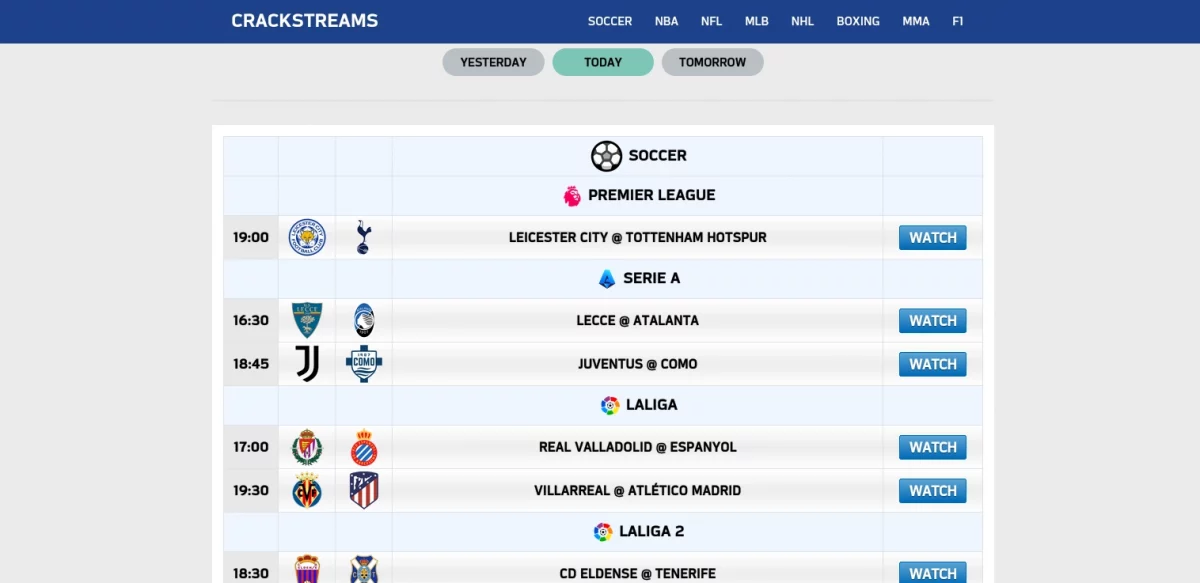Open the NBA menu item

pyautogui.click(x=666, y=21)
